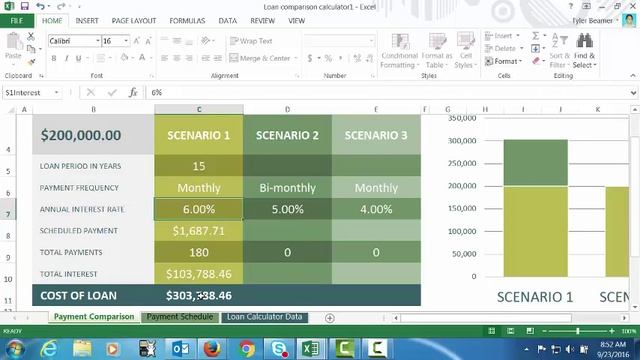Activate the Format Painter brush
The height and width of the screenshot is (360, 640).
click(x=31, y=62)
